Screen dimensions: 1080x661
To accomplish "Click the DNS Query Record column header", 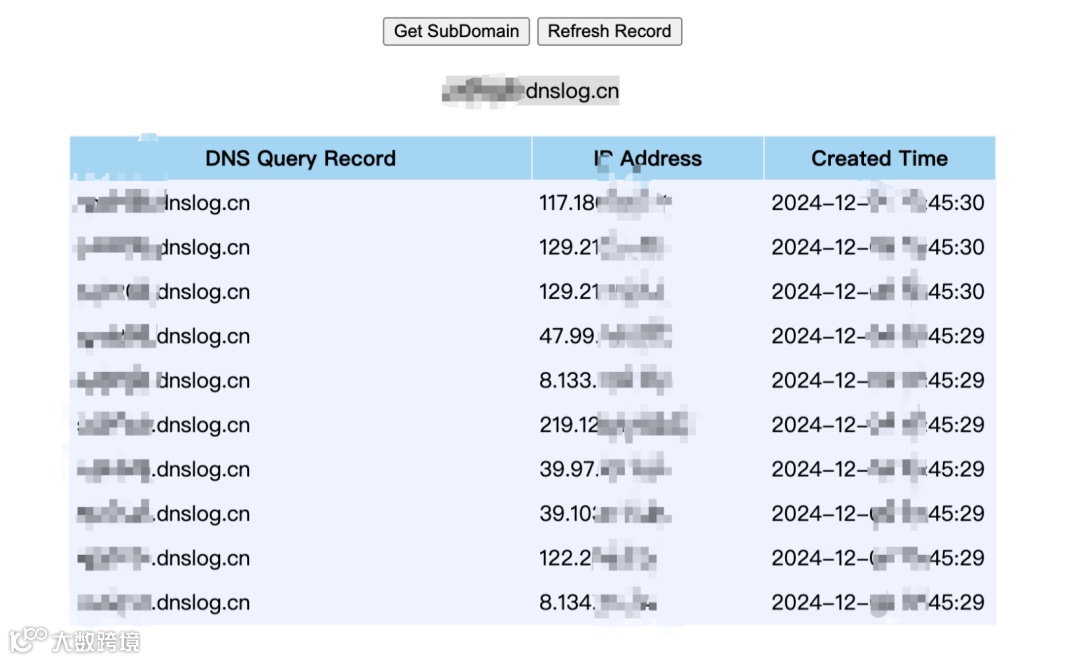I will pos(300,158).
